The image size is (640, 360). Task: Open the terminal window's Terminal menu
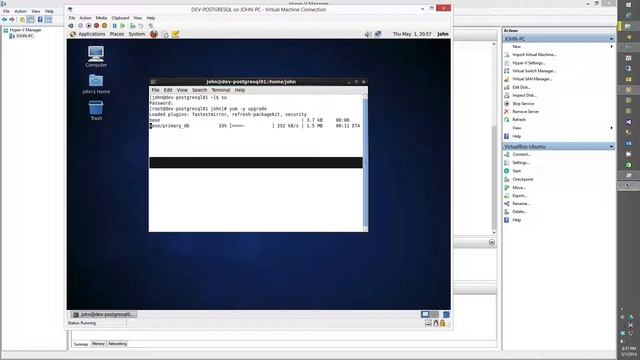click(221, 90)
